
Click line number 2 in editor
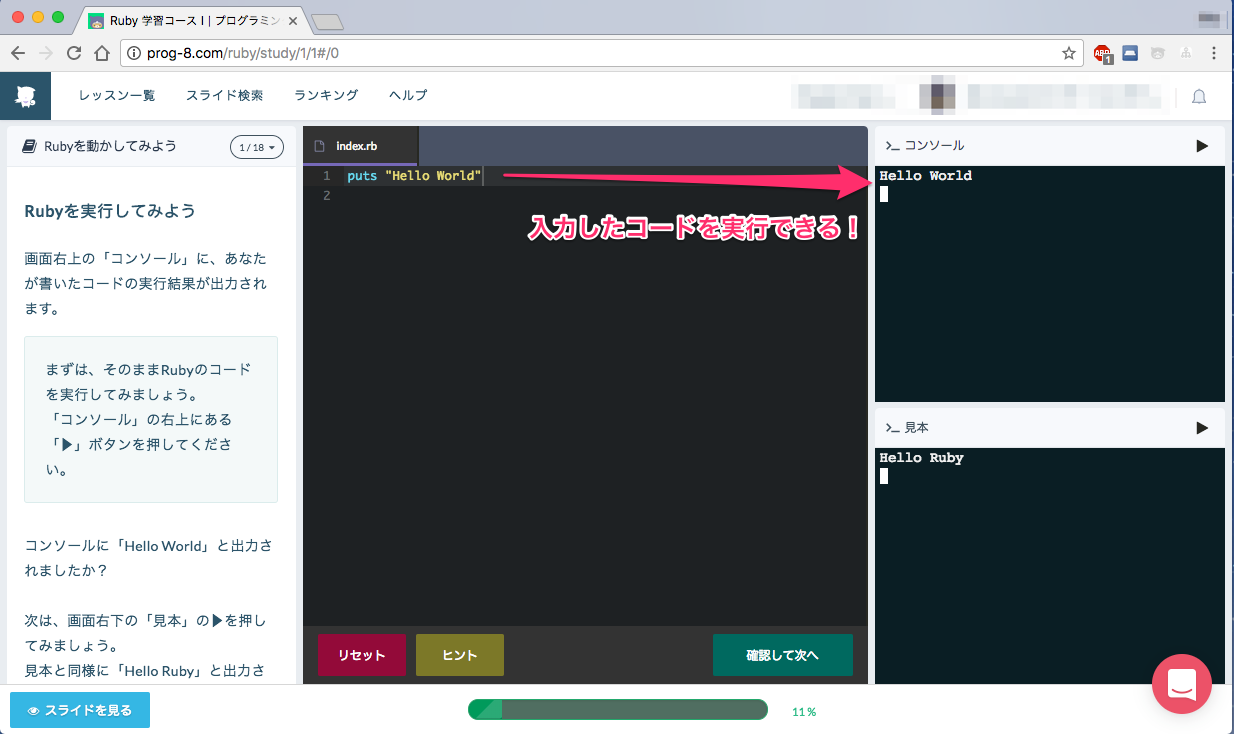click(x=326, y=196)
